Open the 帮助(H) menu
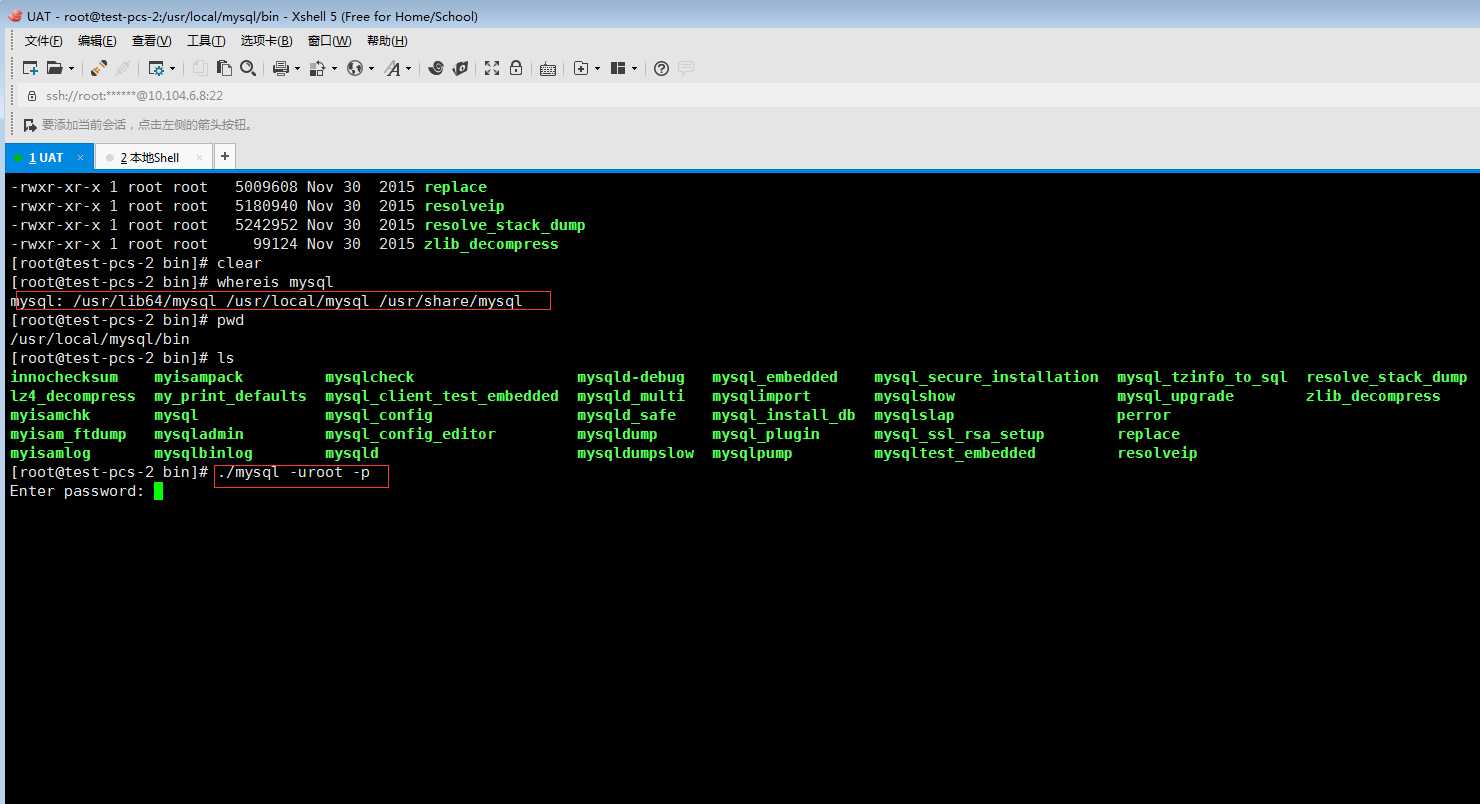 (x=387, y=41)
